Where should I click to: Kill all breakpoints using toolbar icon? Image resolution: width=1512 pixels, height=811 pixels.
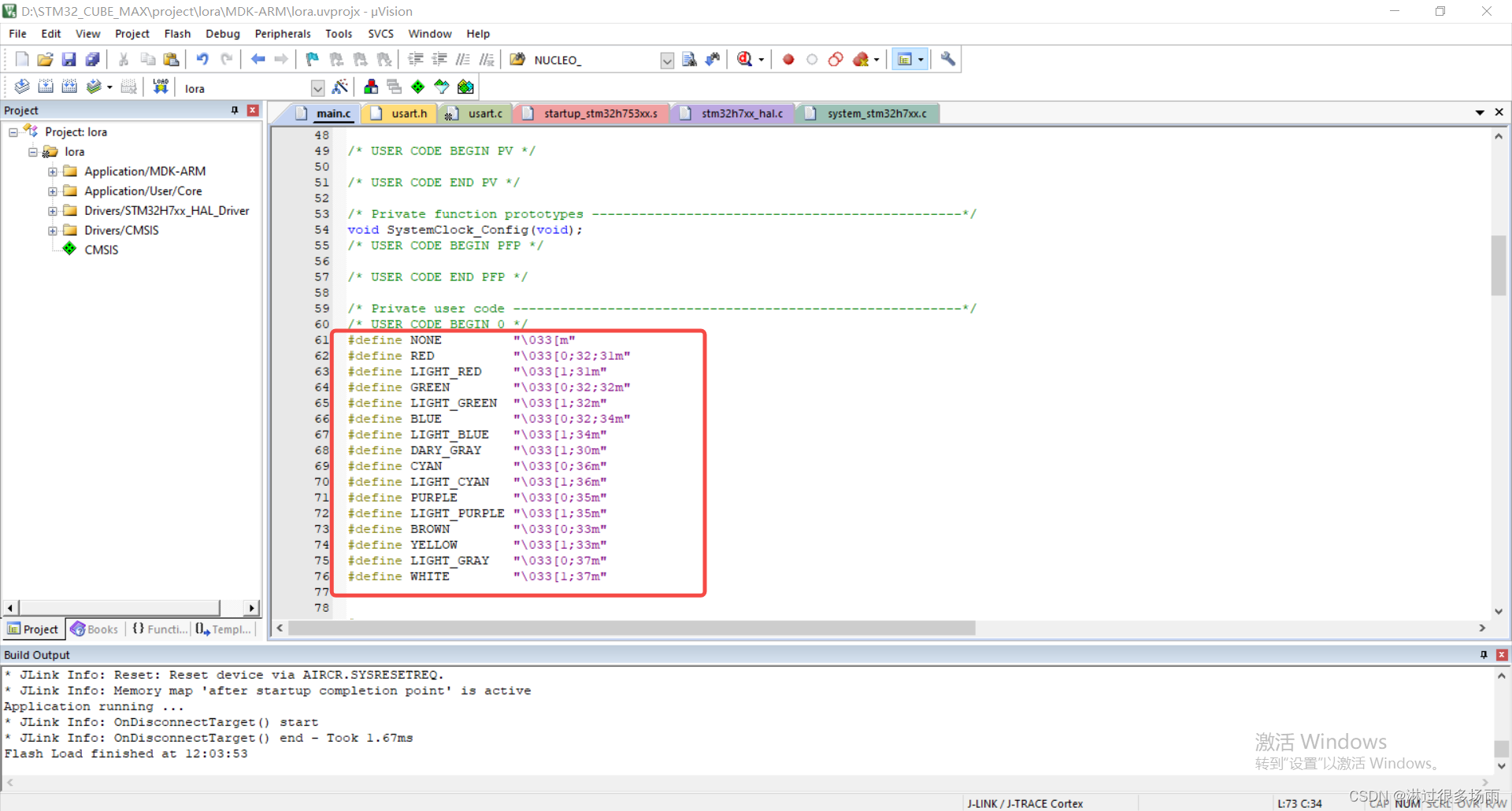(862, 59)
